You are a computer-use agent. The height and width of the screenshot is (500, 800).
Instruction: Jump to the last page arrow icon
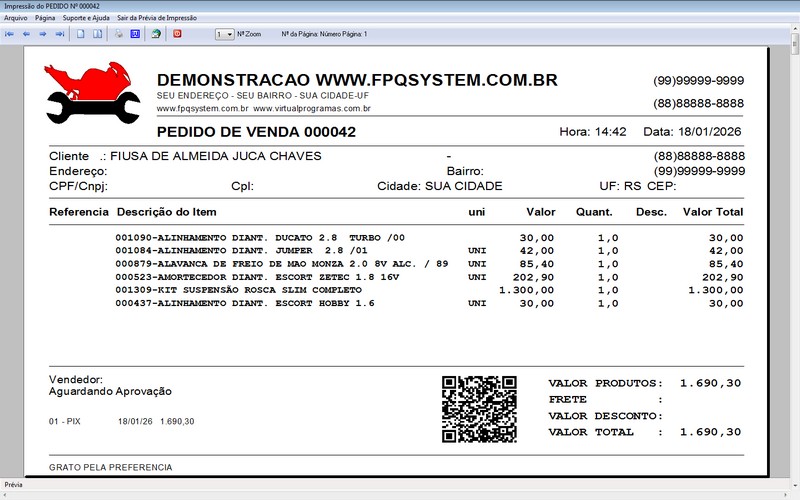(x=60, y=34)
